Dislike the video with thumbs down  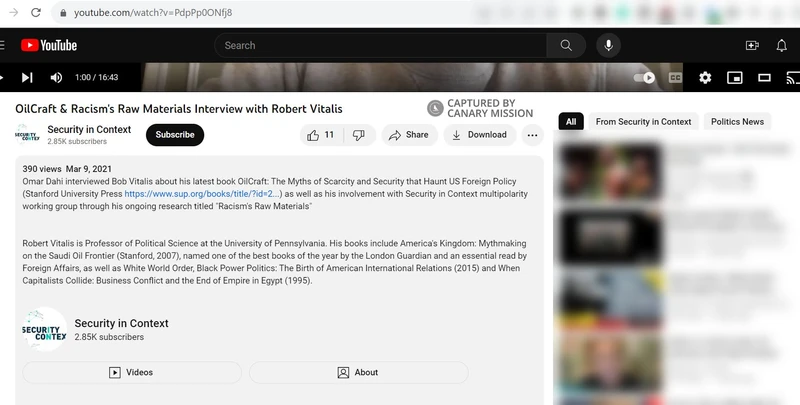pos(359,135)
